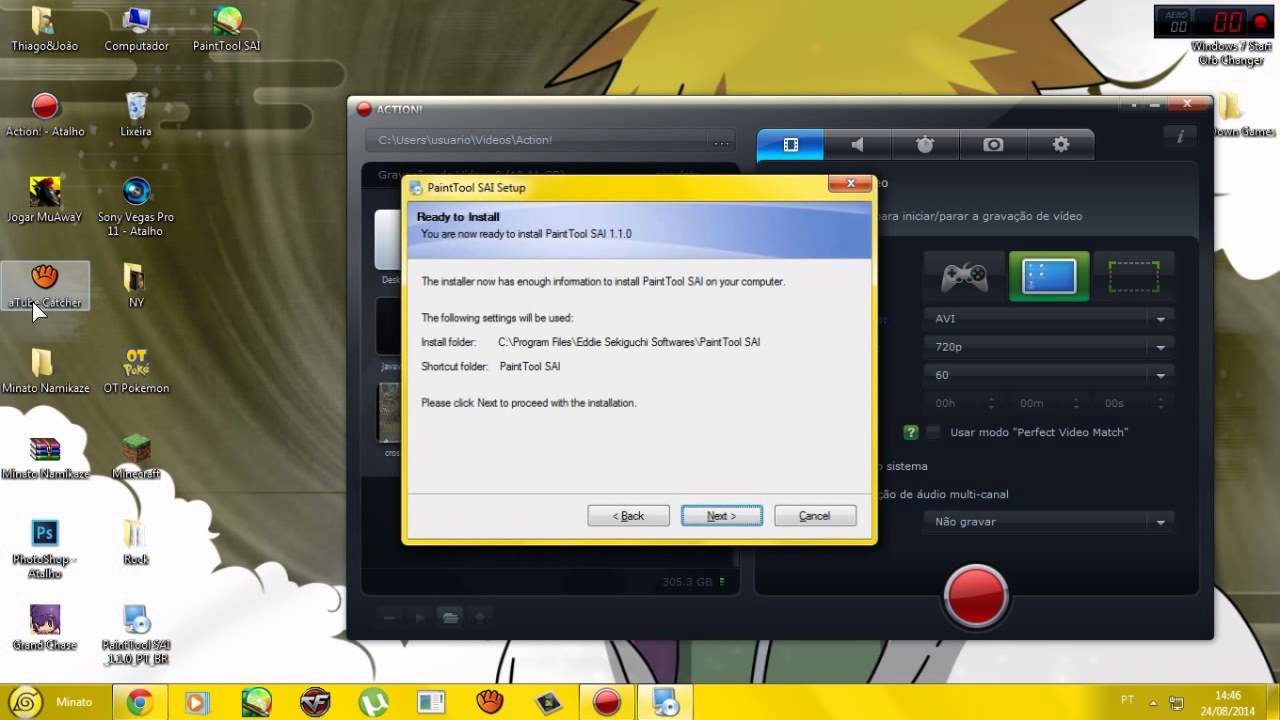The width and height of the screenshot is (1280, 720).
Task: Select the PaintTool SAI desktop shortcut
Action: pos(227,30)
